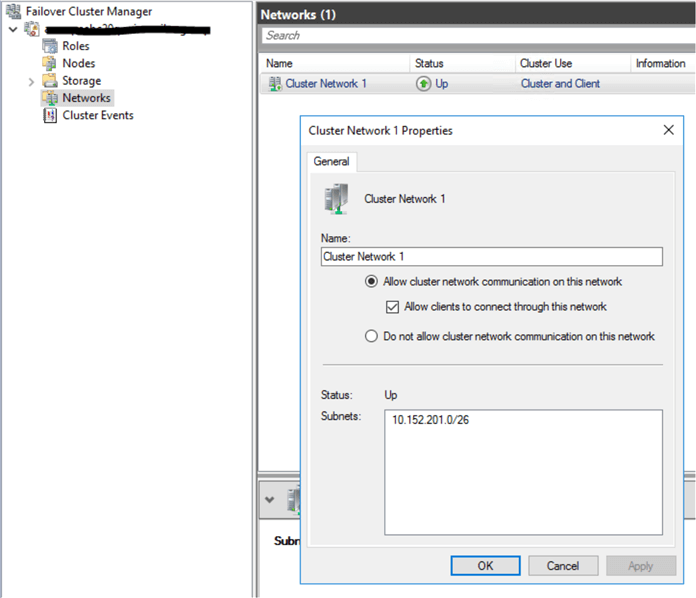Click the Storage folder icon
The width and height of the screenshot is (696, 598).
(50, 80)
